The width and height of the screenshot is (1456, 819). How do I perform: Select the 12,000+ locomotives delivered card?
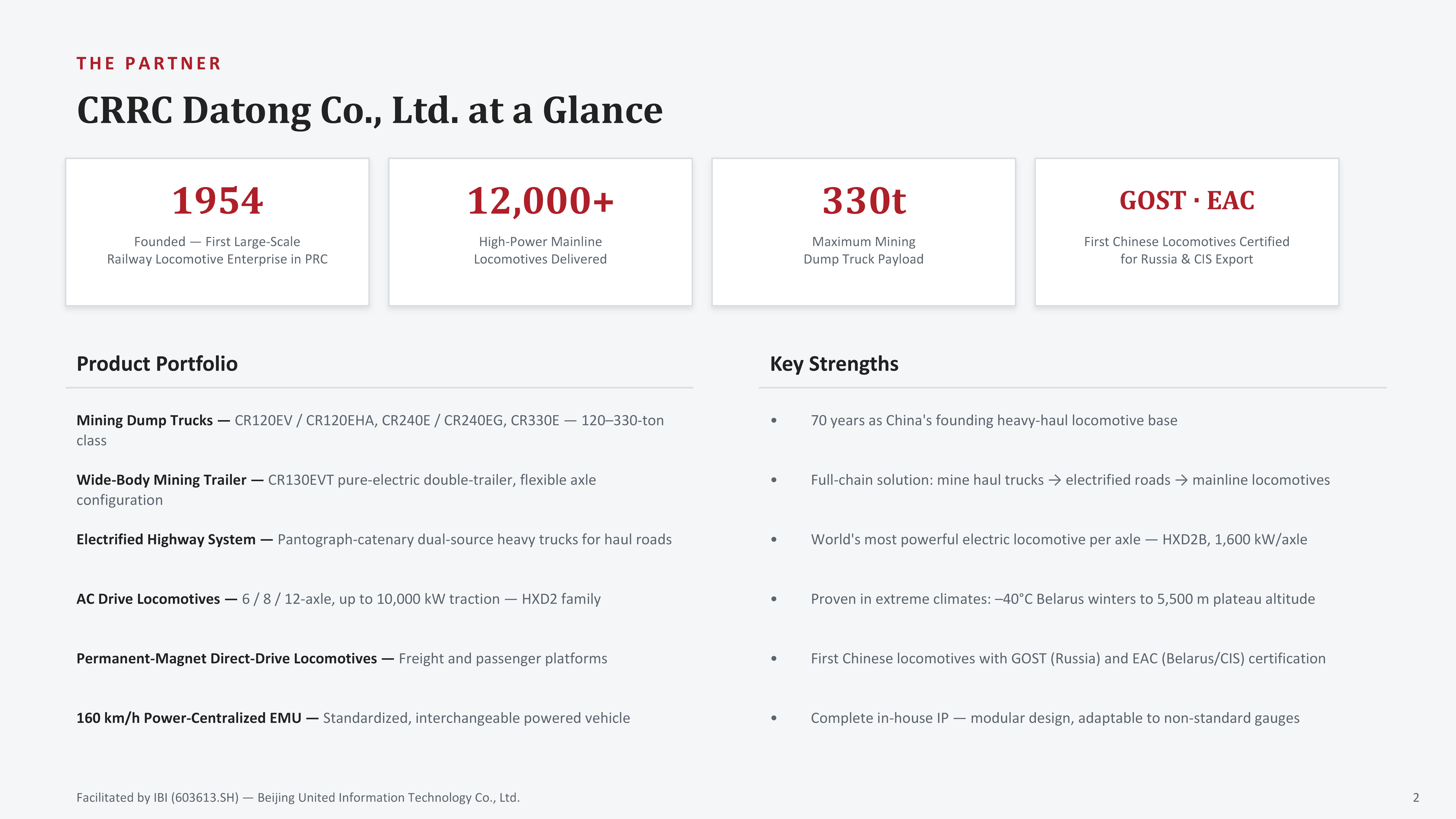(x=540, y=232)
